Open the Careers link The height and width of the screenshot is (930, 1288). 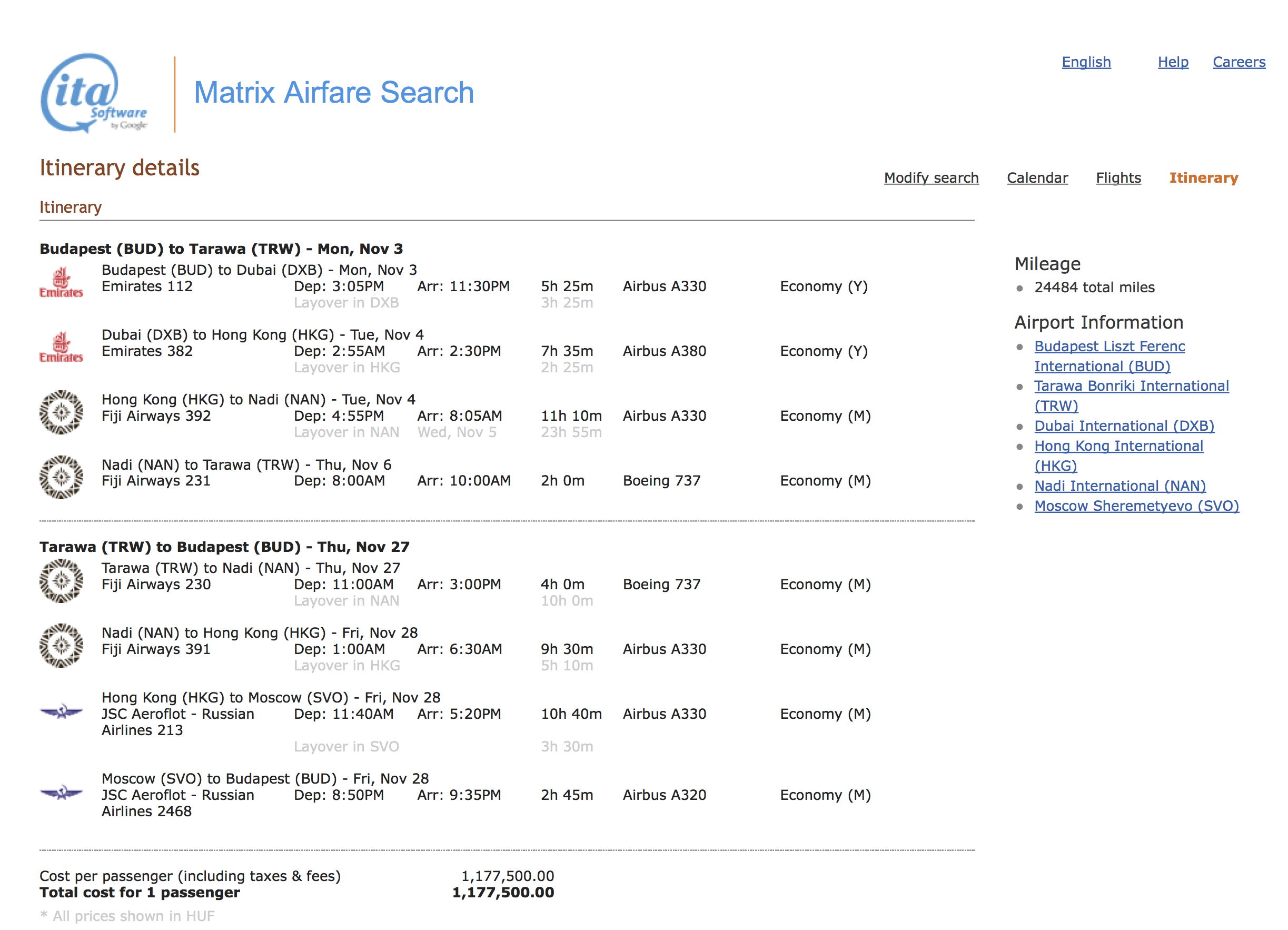point(1239,62)
